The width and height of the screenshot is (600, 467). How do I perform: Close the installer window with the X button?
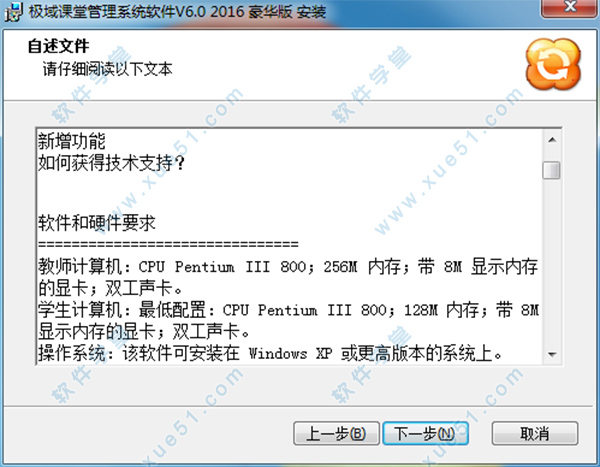click(570, 8)
